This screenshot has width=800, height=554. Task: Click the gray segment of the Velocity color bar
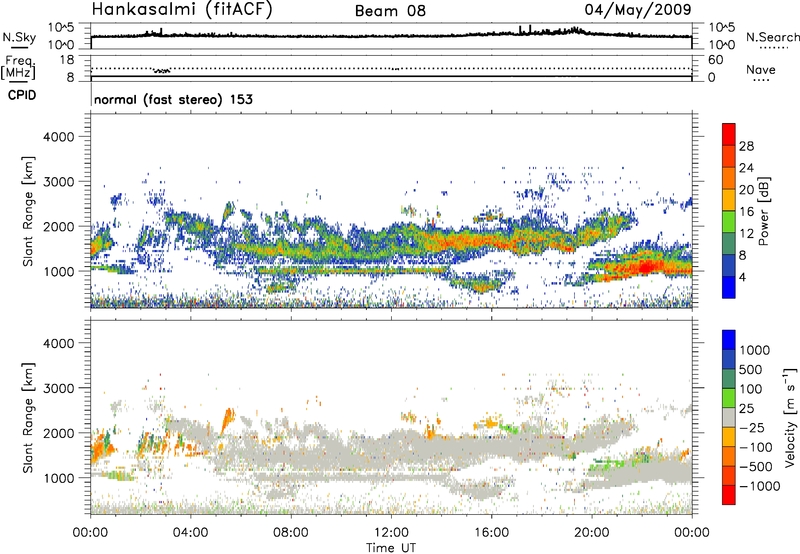point(729,418)
